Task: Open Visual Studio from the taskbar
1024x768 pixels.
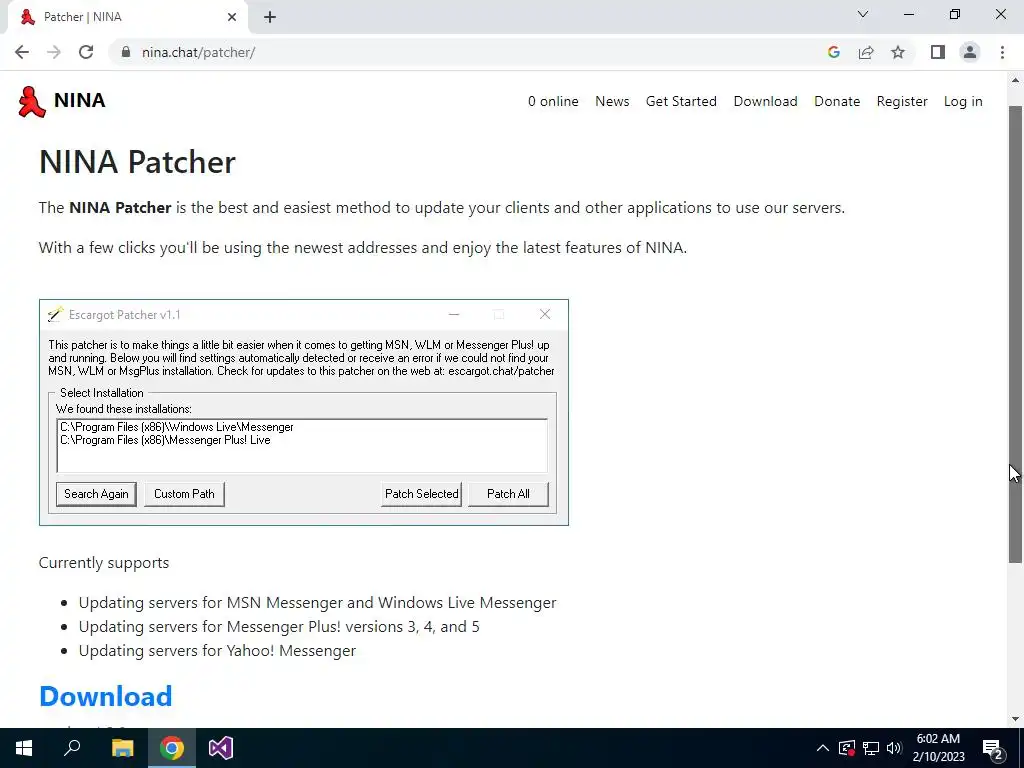Action: click(x=221, y=748)
